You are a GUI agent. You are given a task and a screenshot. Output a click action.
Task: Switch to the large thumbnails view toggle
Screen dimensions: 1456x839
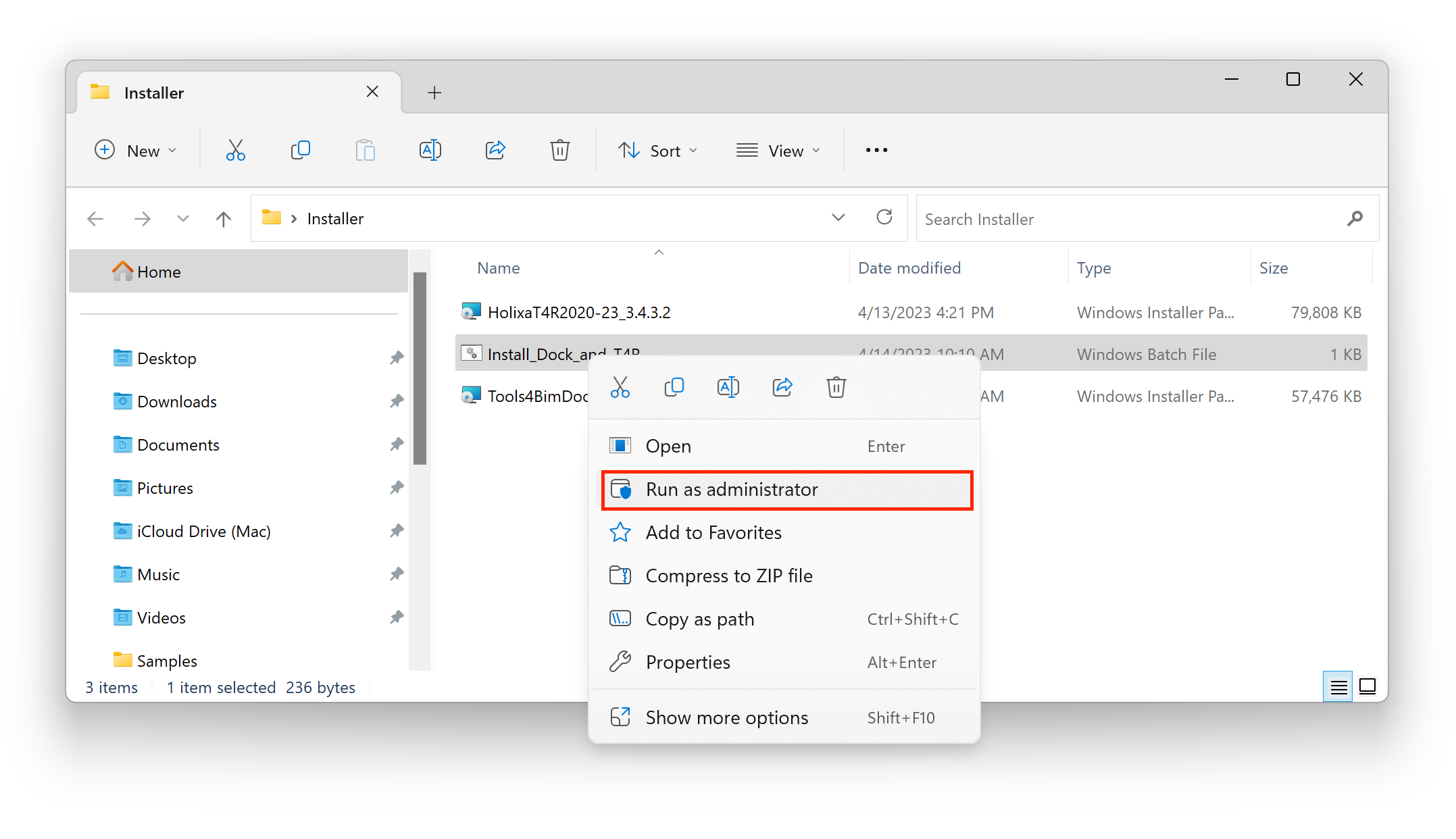pos(1367,687)
